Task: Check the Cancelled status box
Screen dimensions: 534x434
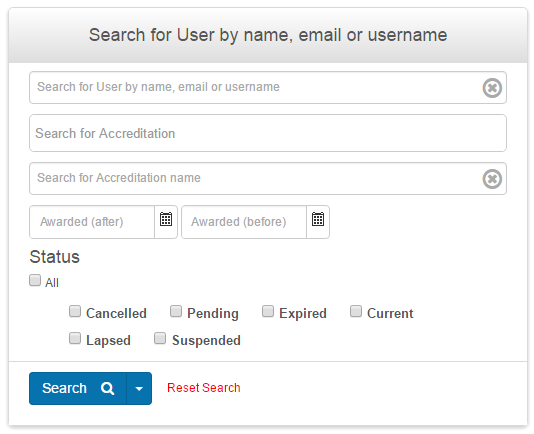Action: click(75, 311)
